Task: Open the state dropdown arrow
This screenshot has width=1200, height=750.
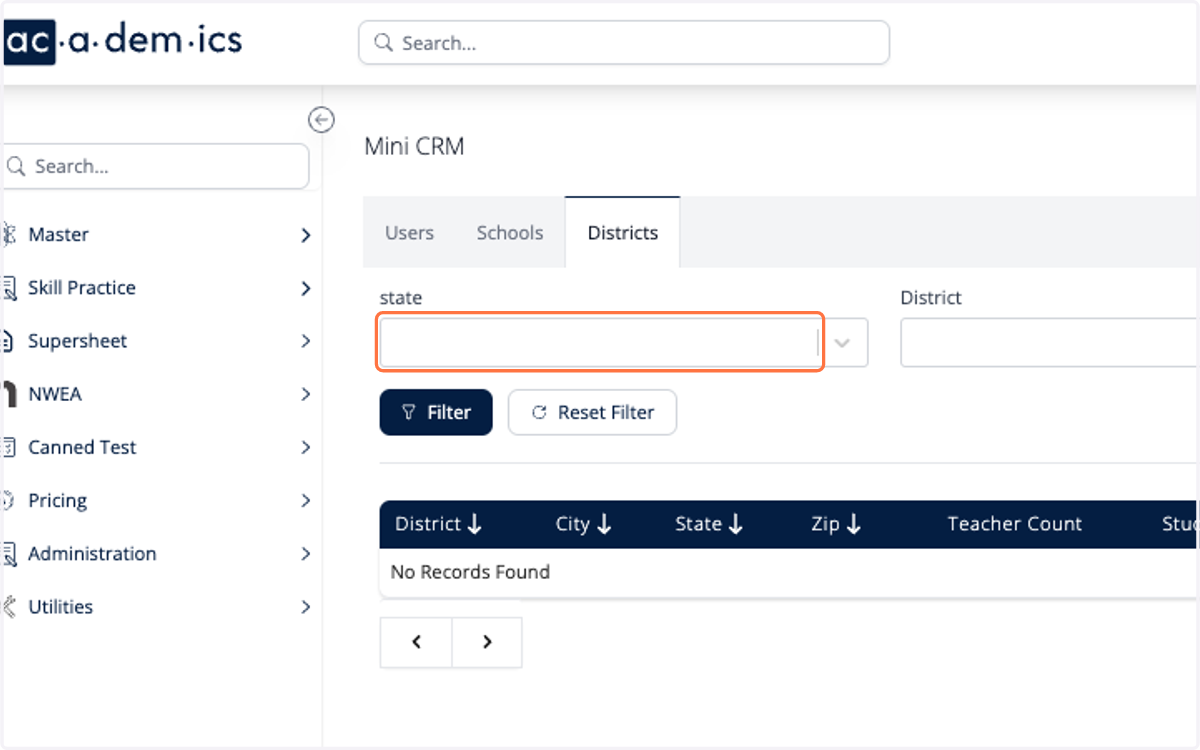Action: pyautogui.click(x=843, y=343)
